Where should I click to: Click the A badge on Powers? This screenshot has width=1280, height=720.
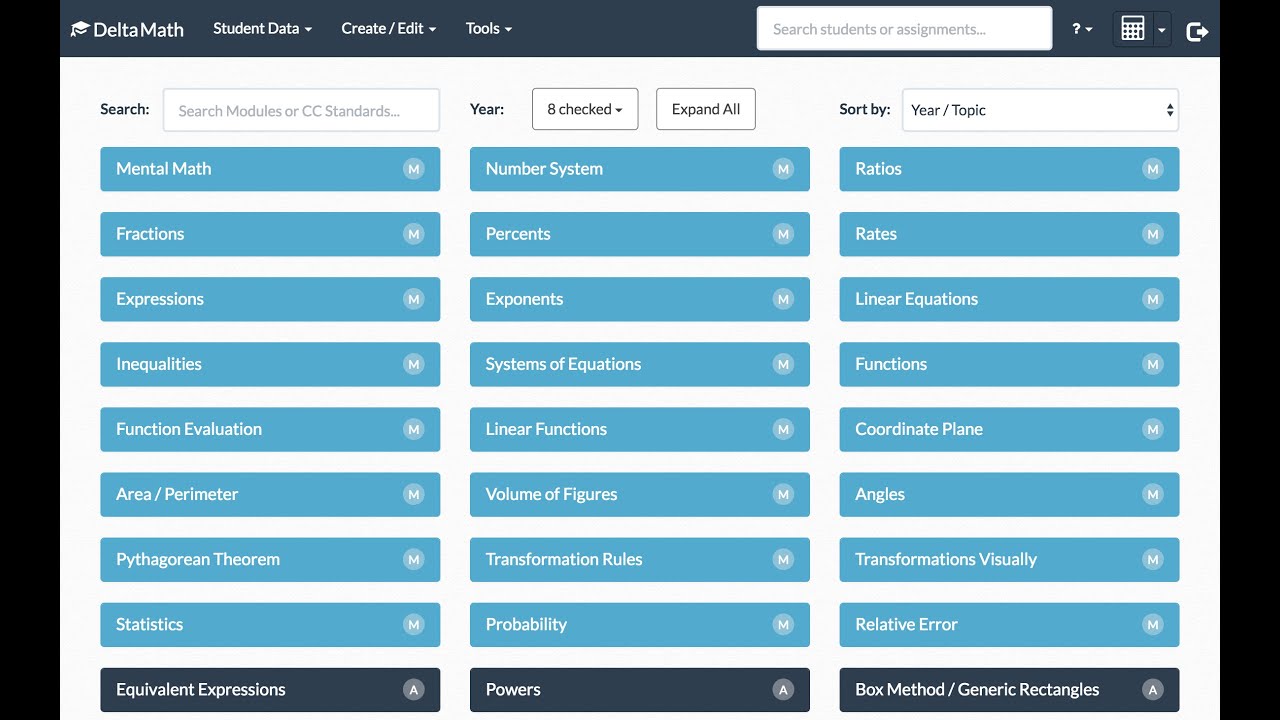coord(783,689)
